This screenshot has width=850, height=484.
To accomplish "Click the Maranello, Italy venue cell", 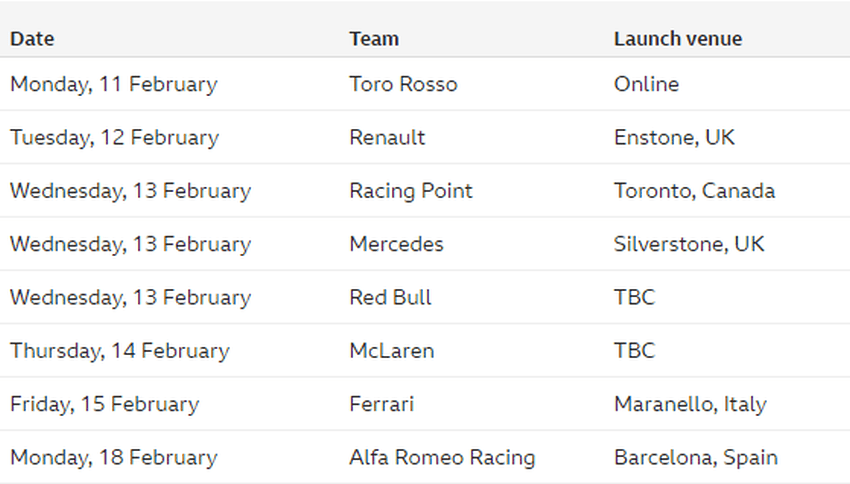I will pos(690,404).
